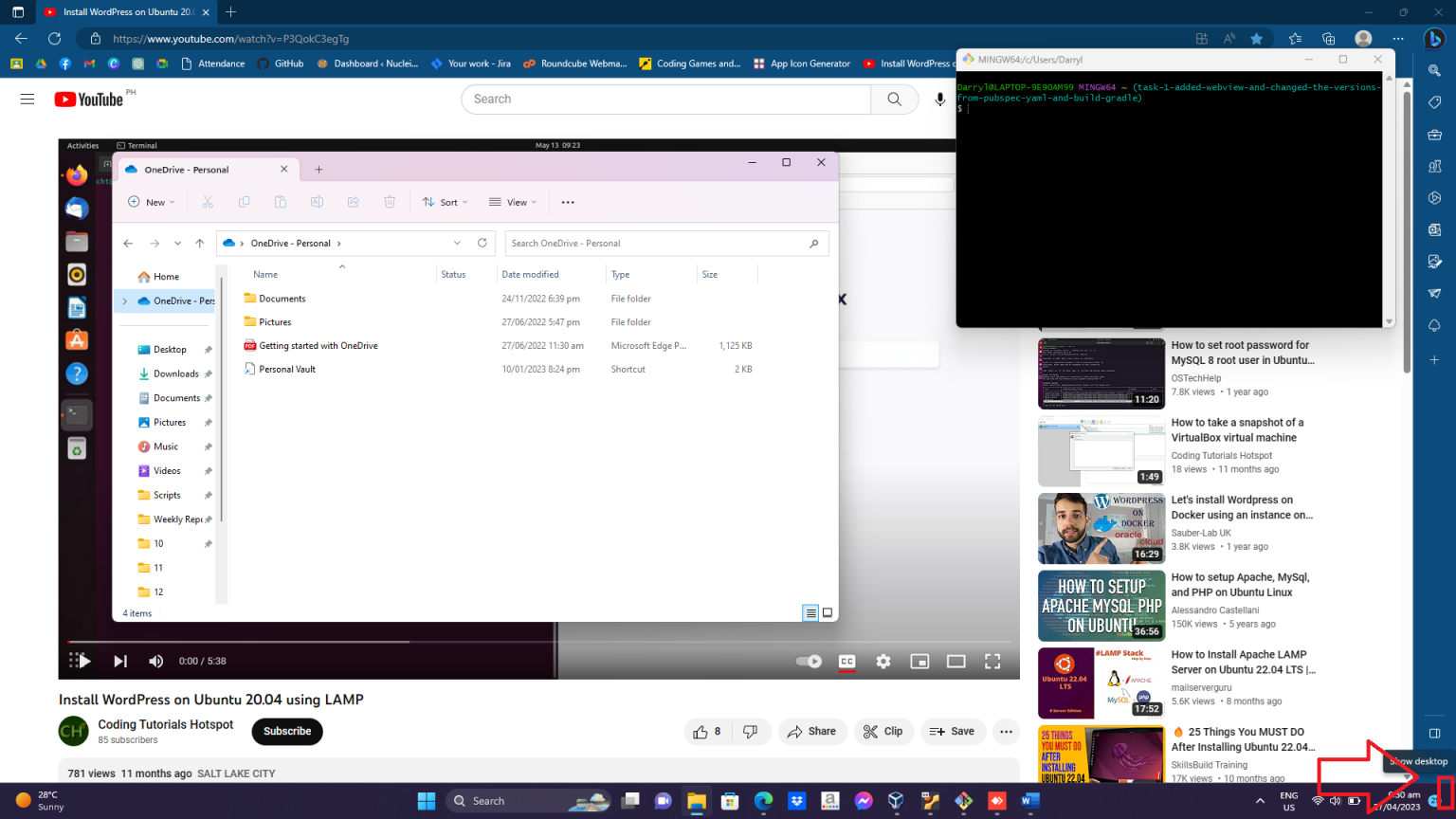Select Downloads in the navigation pane
1456x819 pixels.
click(x=175, y=374)
